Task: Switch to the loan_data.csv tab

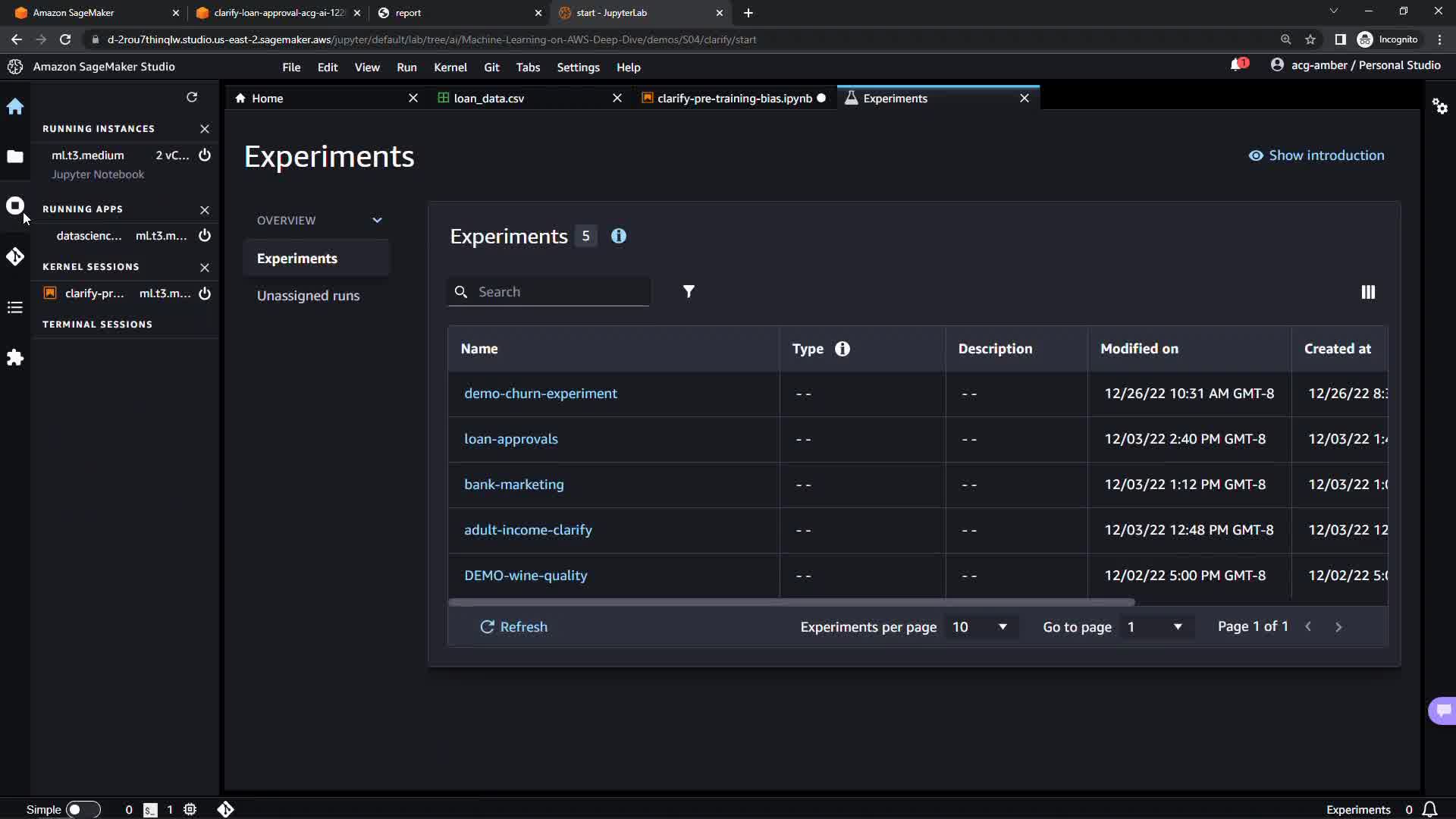Action: point(488,99)
